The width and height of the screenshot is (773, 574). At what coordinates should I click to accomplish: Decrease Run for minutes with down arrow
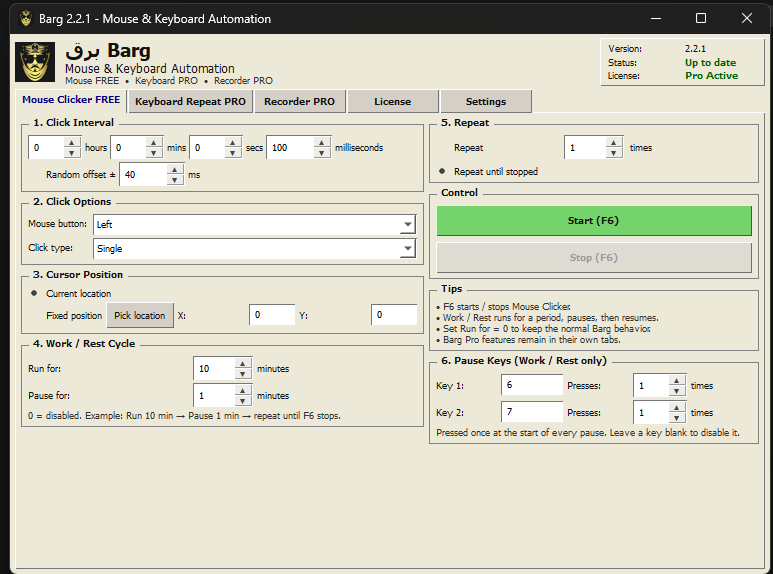[243, 374]
